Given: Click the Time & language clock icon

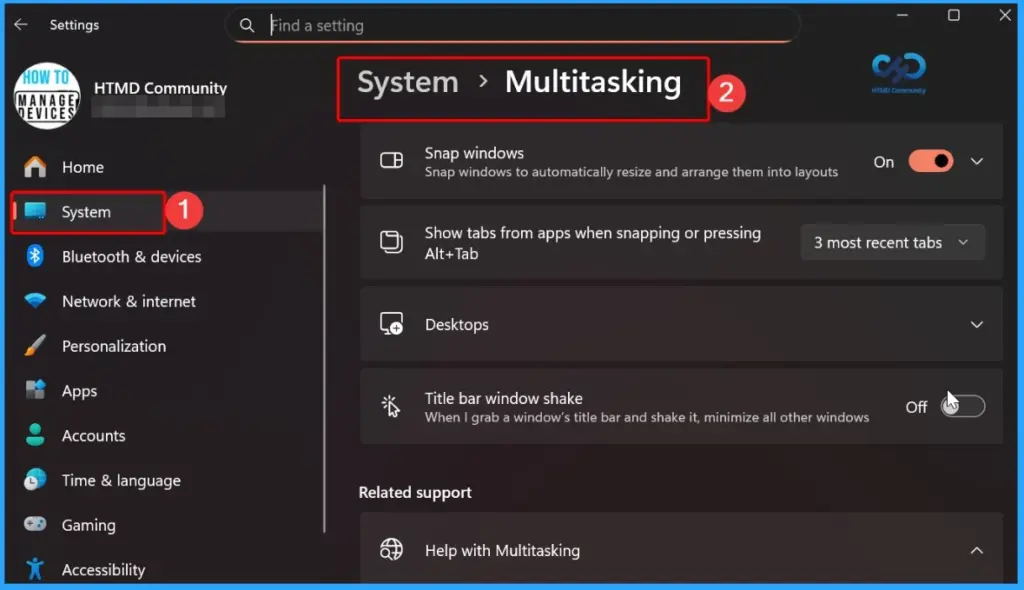Looking at the screenshot, I should pos(35,480).
